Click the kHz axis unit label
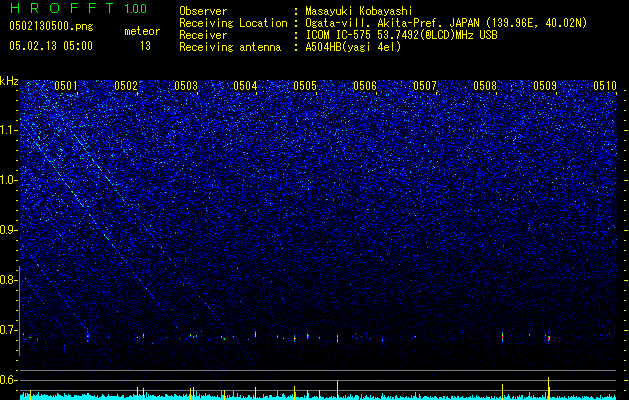 pos(9,81)
